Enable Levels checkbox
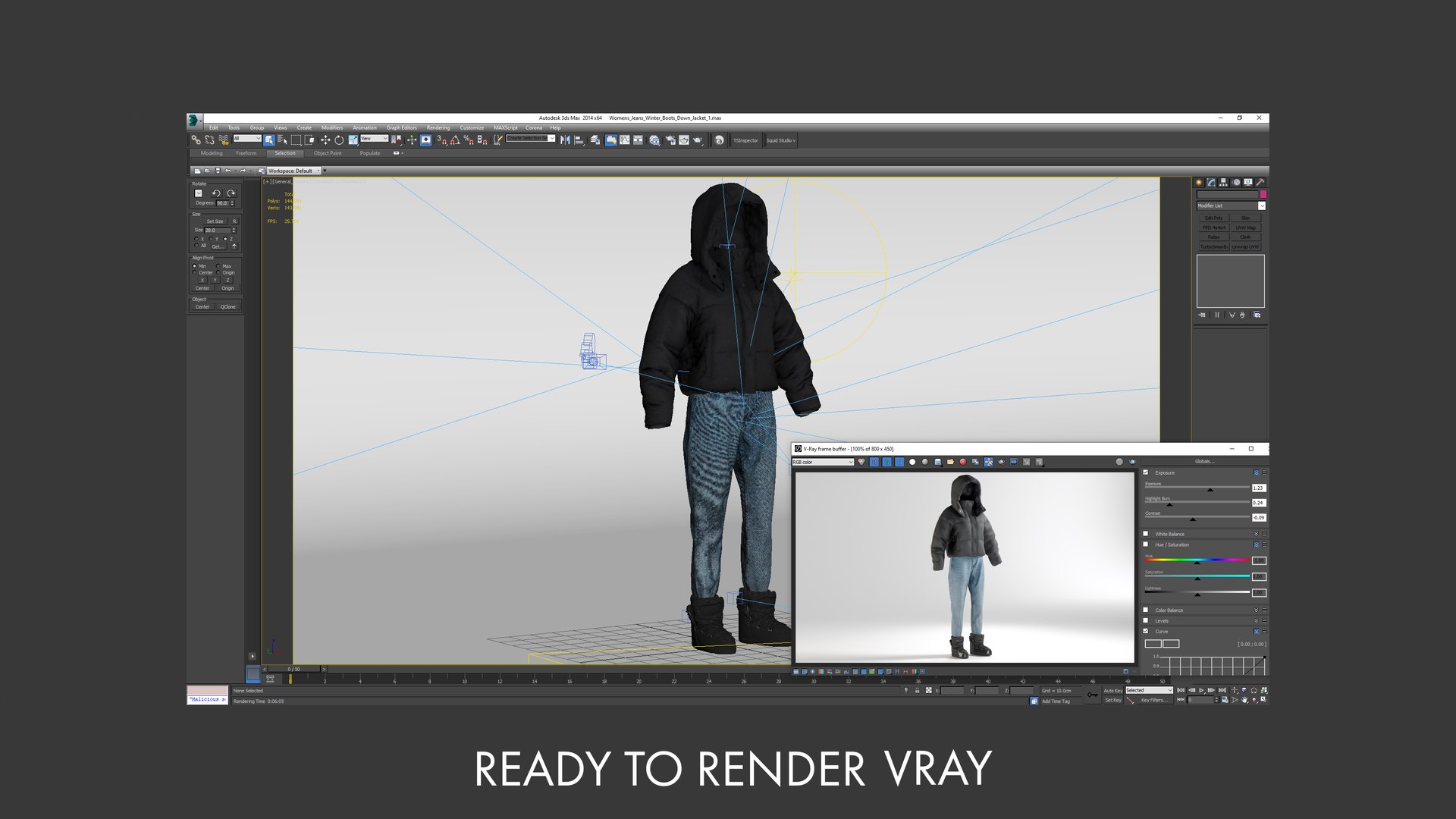This screenshot has width=1456, height=819. (1145, 620)
